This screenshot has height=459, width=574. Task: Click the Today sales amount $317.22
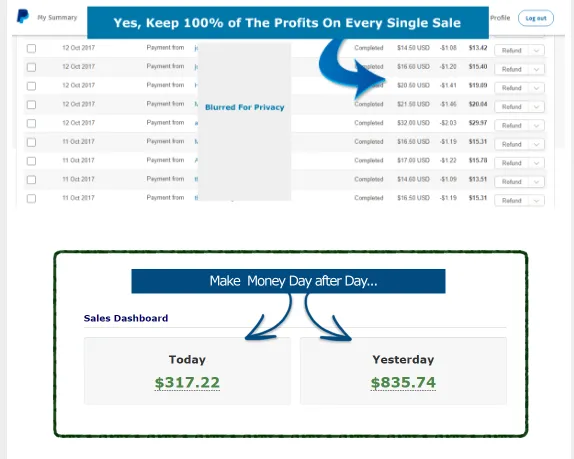point(187,383)
